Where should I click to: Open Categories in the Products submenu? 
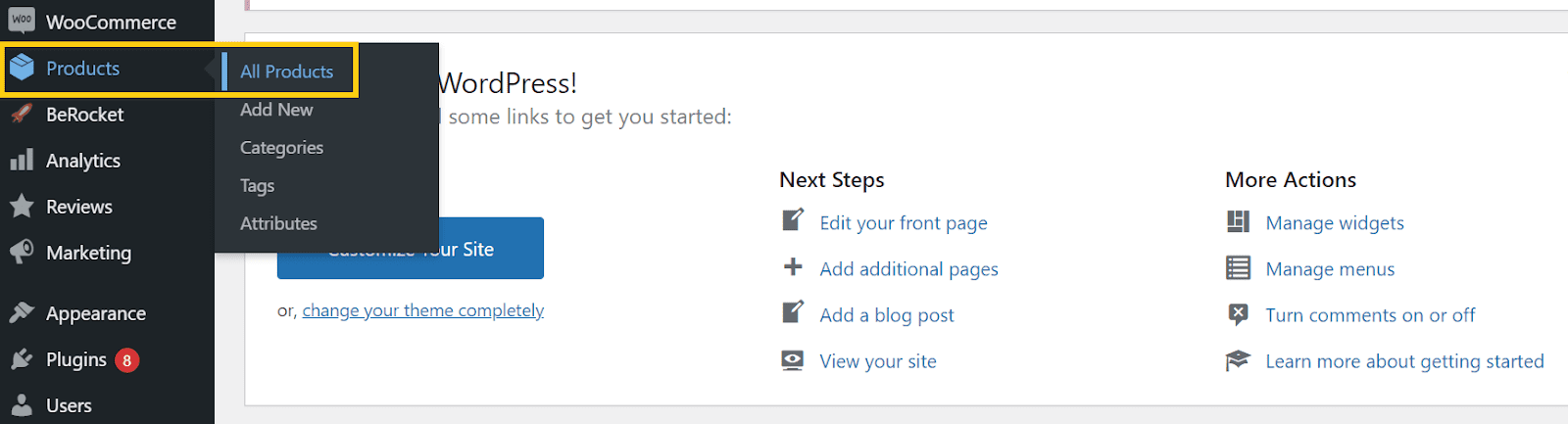pos(281,148)
